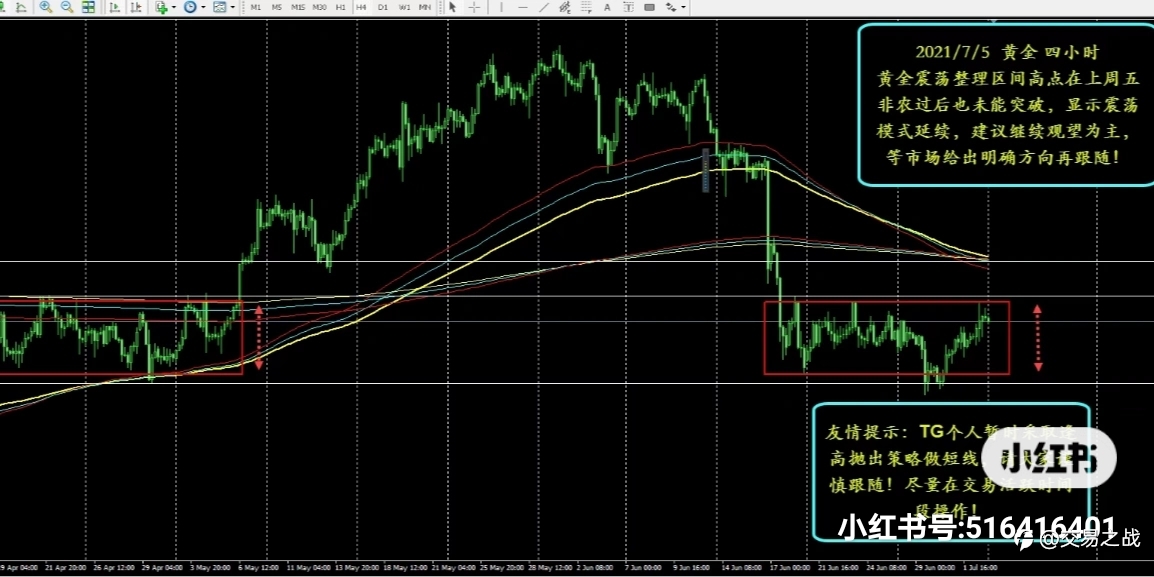Expand the indicators dropdown arrow

click(174, 7)
